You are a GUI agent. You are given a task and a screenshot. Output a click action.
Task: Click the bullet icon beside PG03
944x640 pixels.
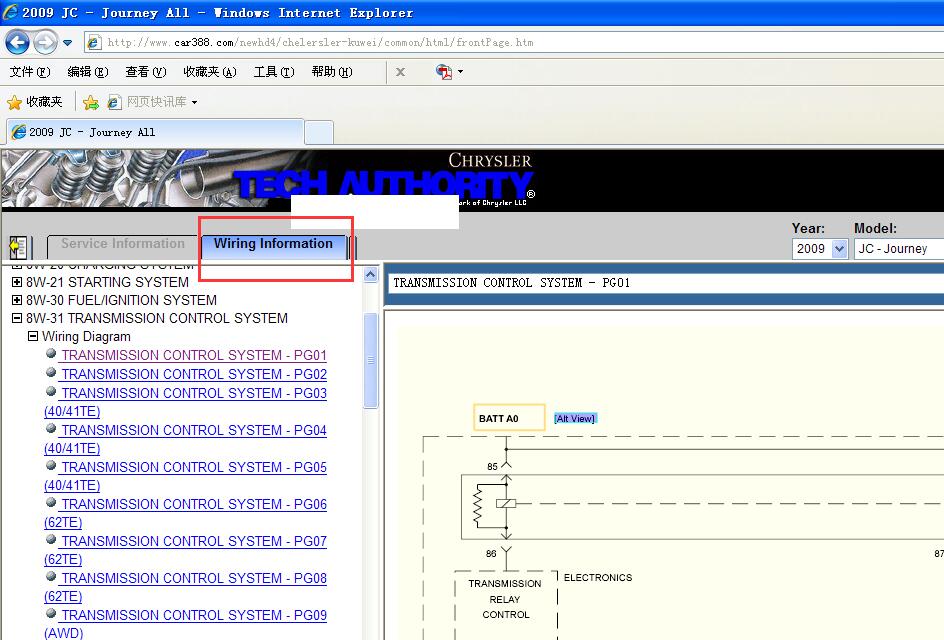point(51,391)
